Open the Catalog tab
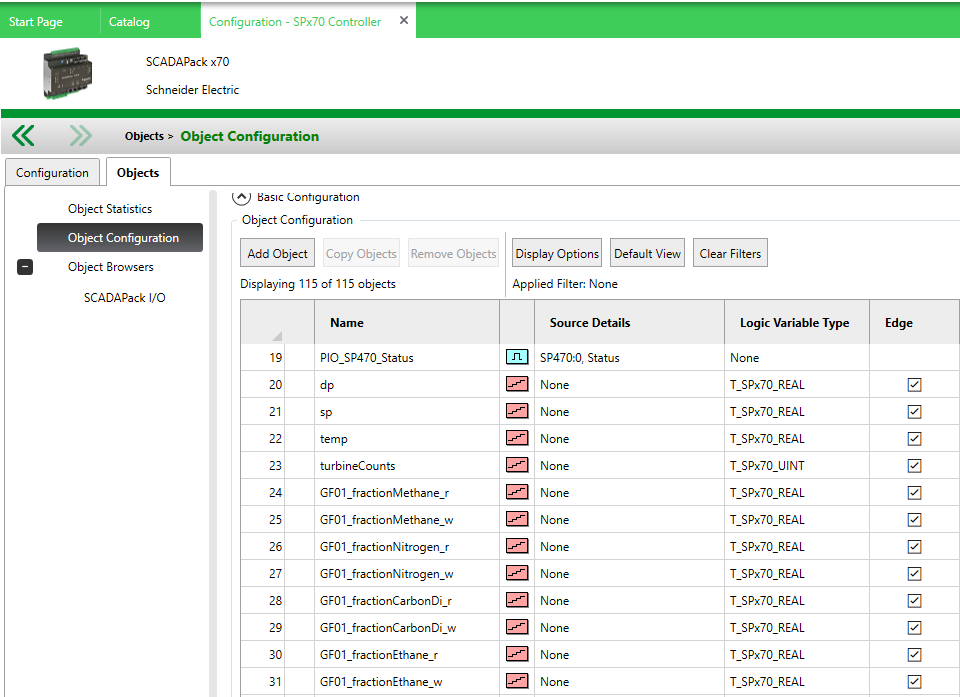Screen dimensions: 960x697 [x=129, y=21]
